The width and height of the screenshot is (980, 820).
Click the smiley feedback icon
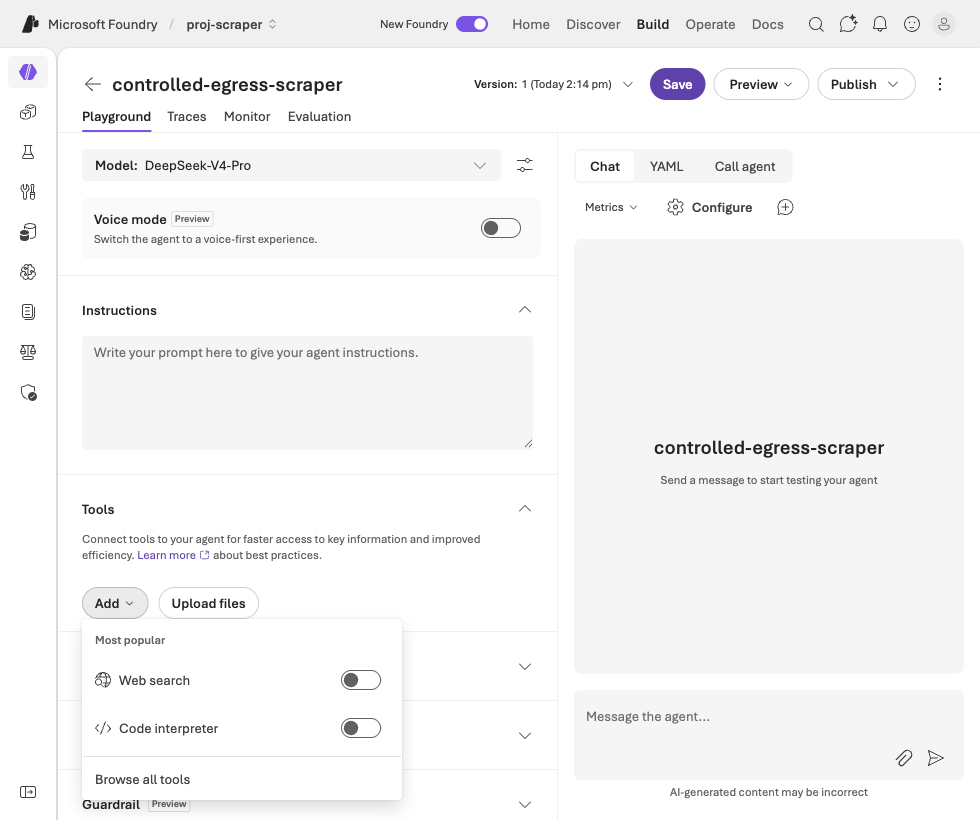(x=912, y=24)
